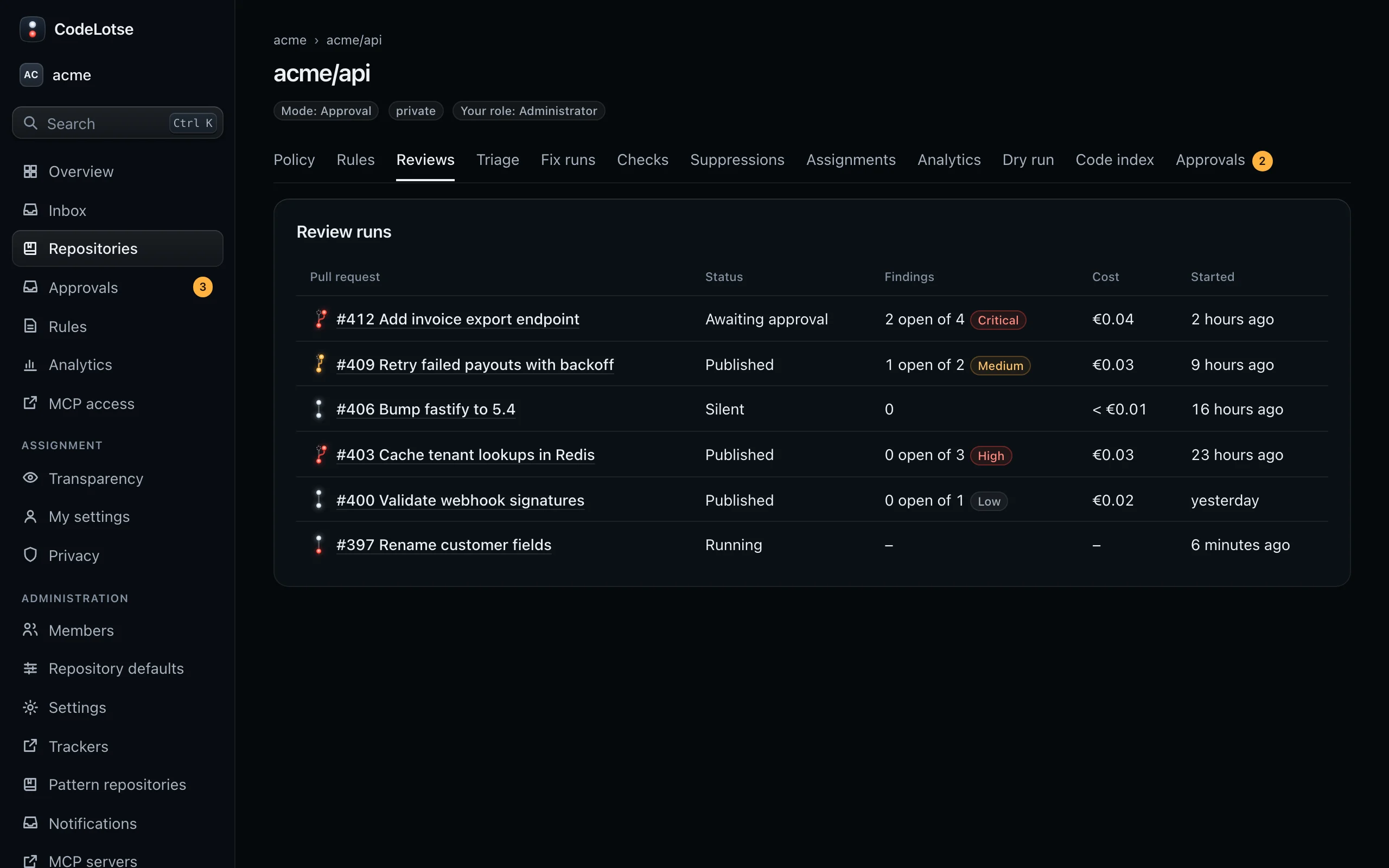
Task: Click the Overview grid icon
Action: coord(30,171)
